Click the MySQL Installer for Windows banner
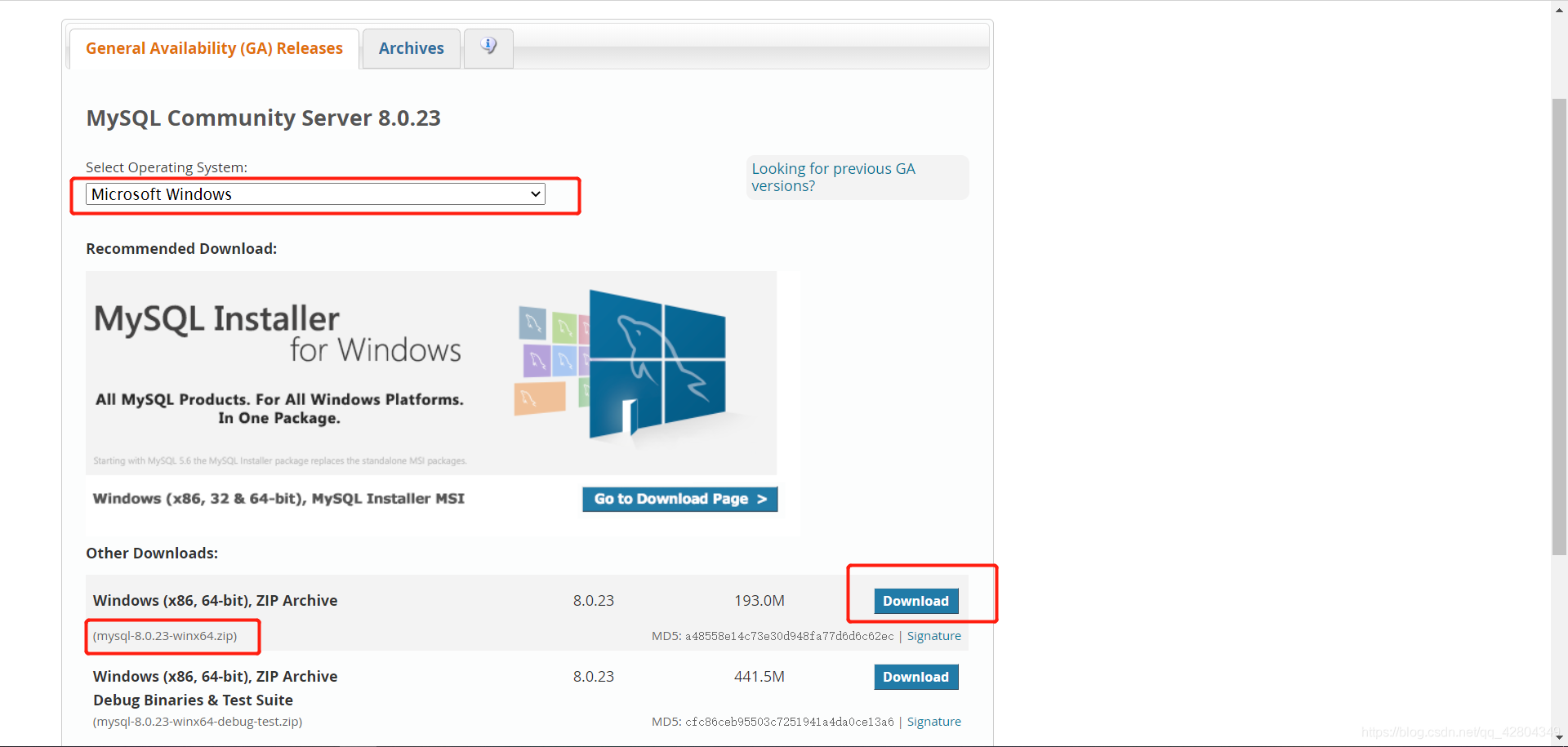 tap(431, 373)
